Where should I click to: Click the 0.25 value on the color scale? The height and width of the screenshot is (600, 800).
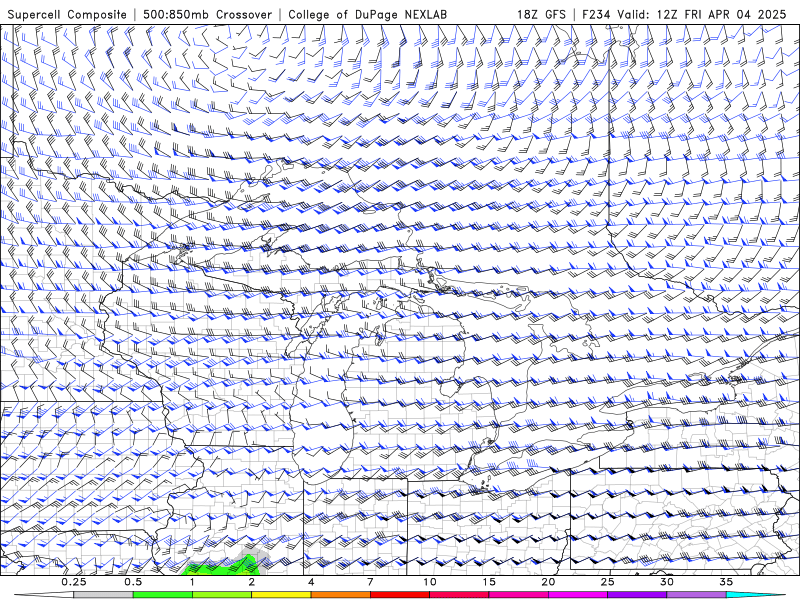(74, 582)
